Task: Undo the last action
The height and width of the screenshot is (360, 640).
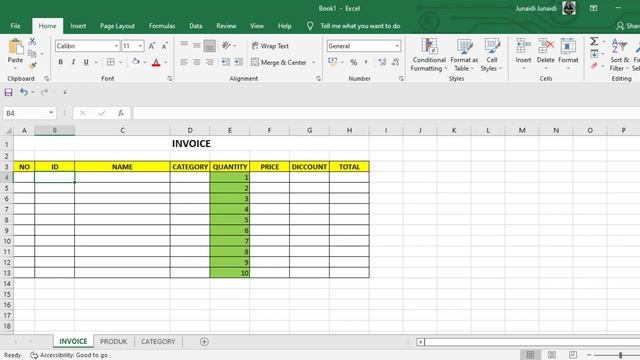Action: pos(24,92)
